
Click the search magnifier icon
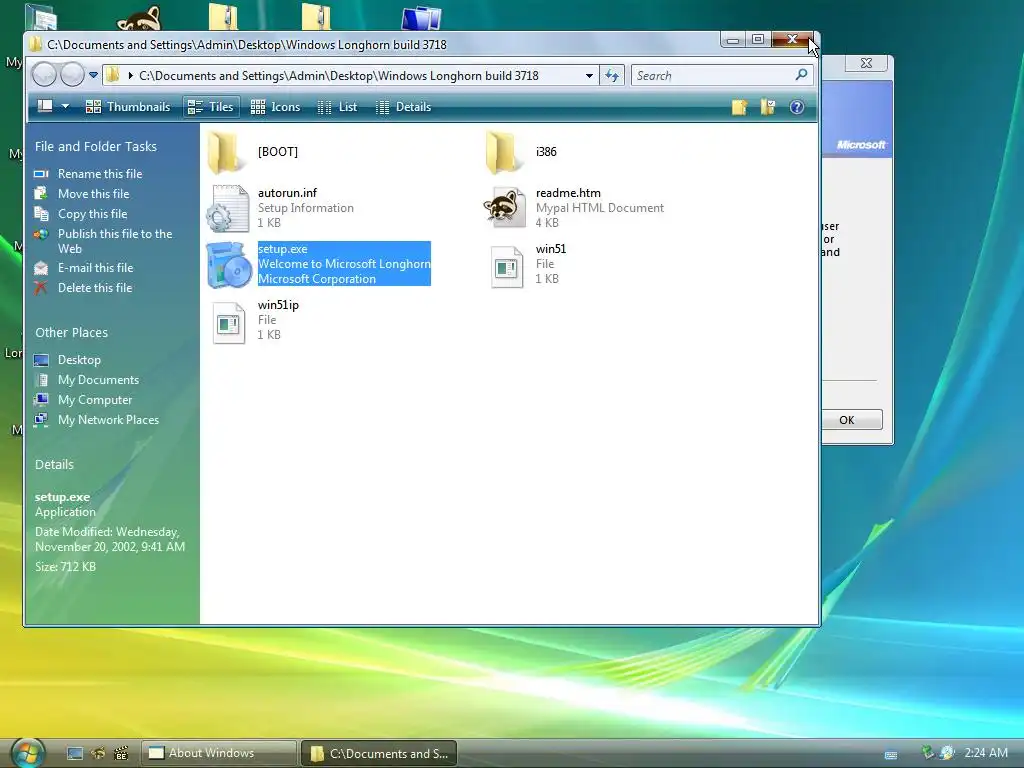801,75
